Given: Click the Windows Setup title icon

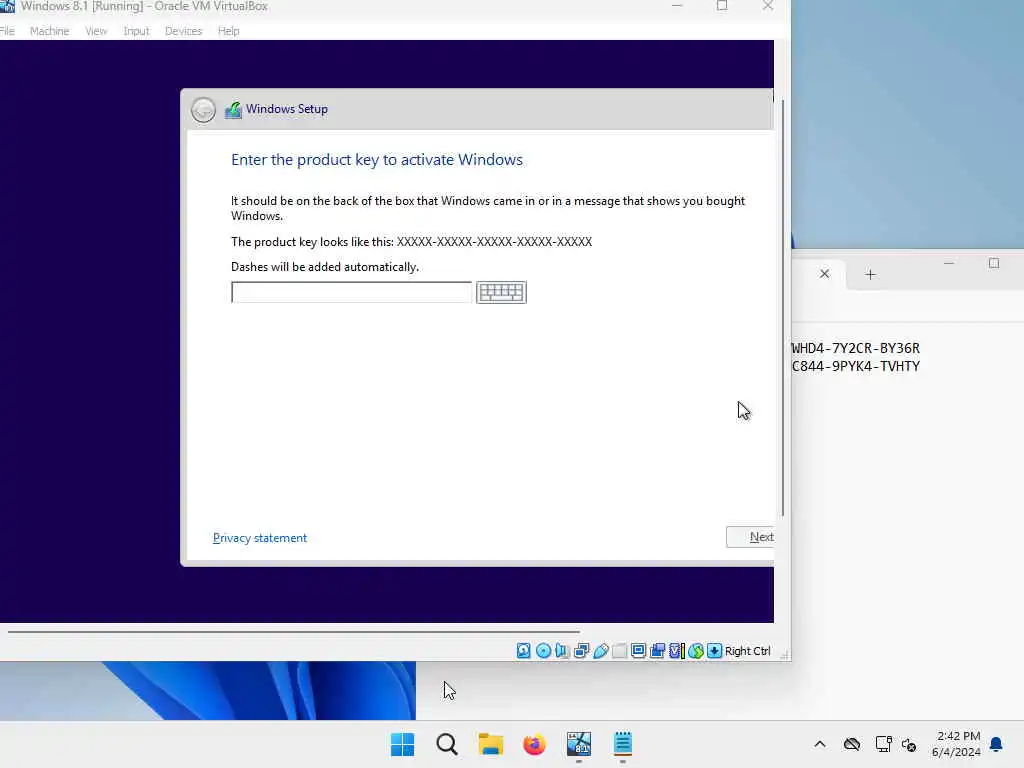Looking at the screenshot, I should [233, 110].
